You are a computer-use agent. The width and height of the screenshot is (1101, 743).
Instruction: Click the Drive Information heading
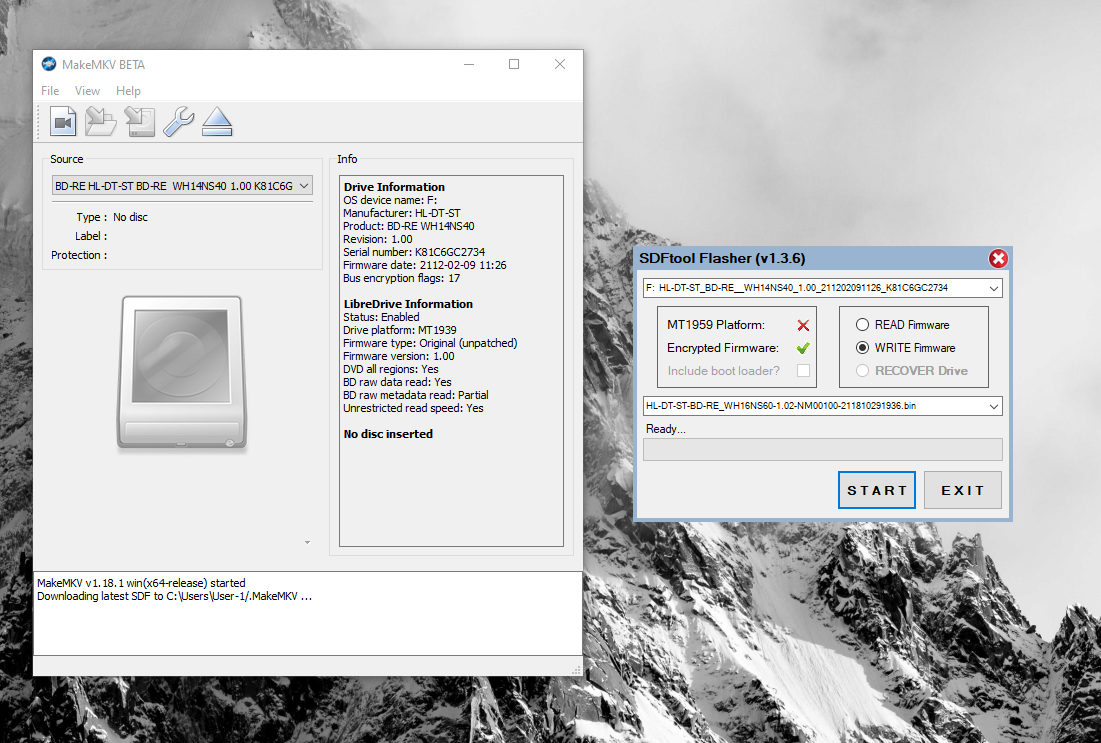point(394,187)
